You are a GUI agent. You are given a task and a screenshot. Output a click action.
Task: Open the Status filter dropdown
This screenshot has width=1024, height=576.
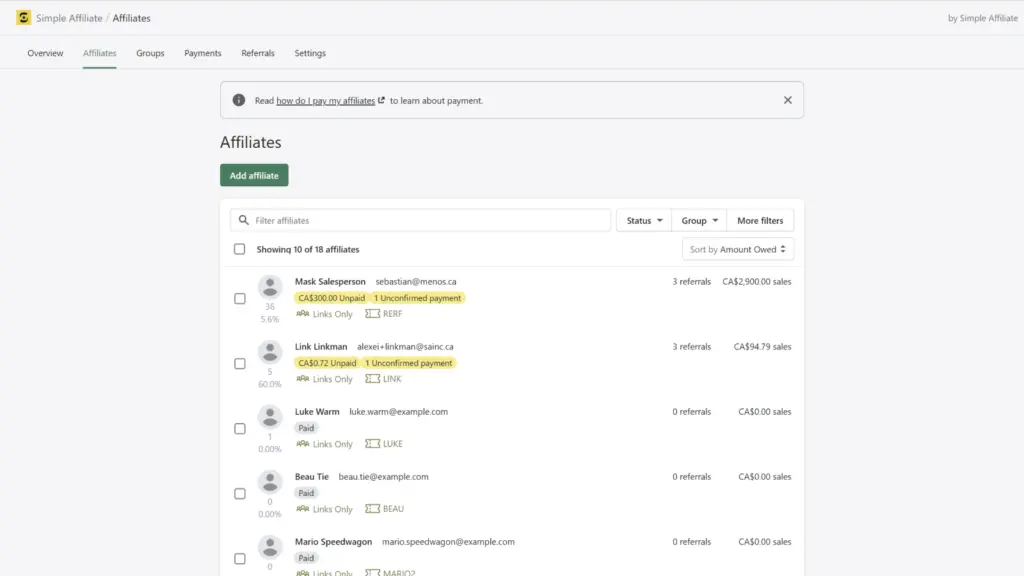pos(644,220)
